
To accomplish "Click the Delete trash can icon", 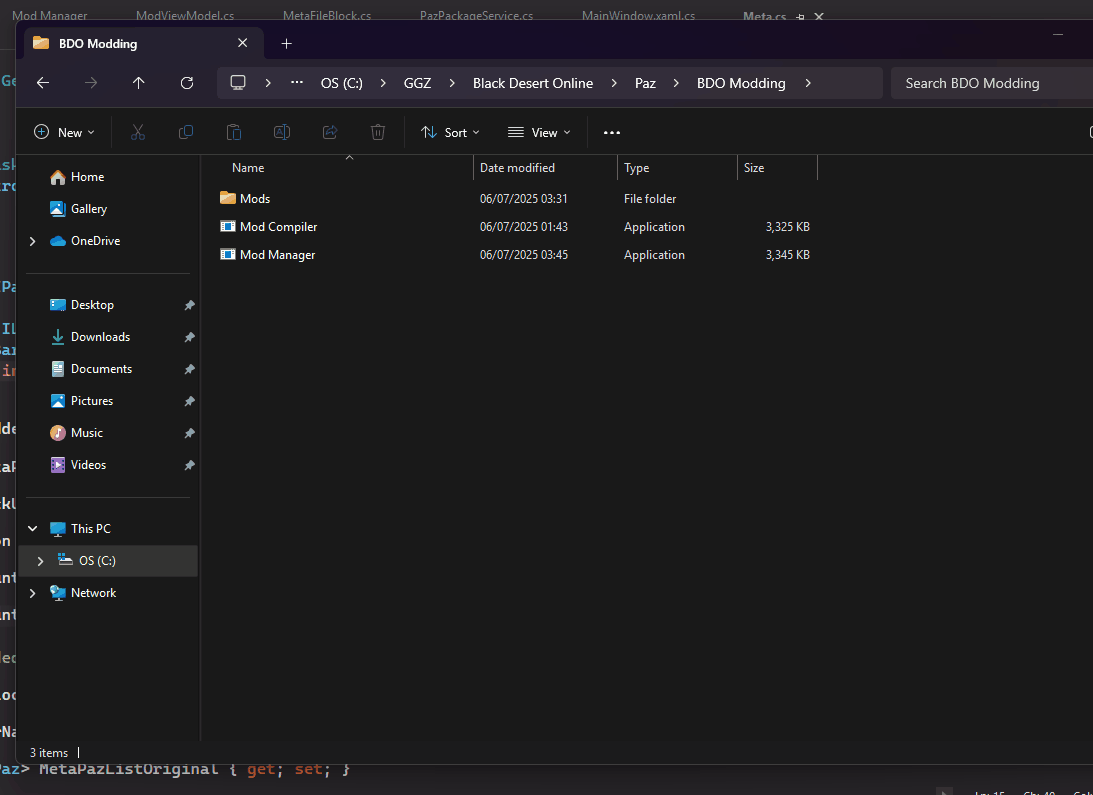I will click(x=378, y=132).
